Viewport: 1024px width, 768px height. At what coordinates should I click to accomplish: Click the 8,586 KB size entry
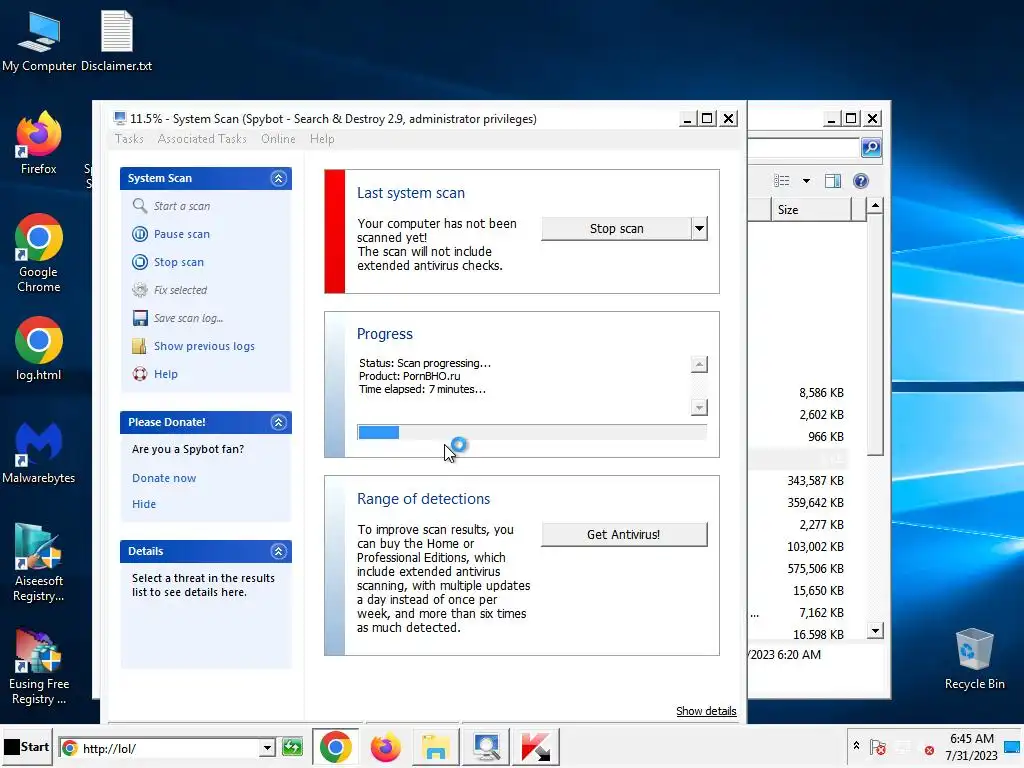tap(821, 392)
